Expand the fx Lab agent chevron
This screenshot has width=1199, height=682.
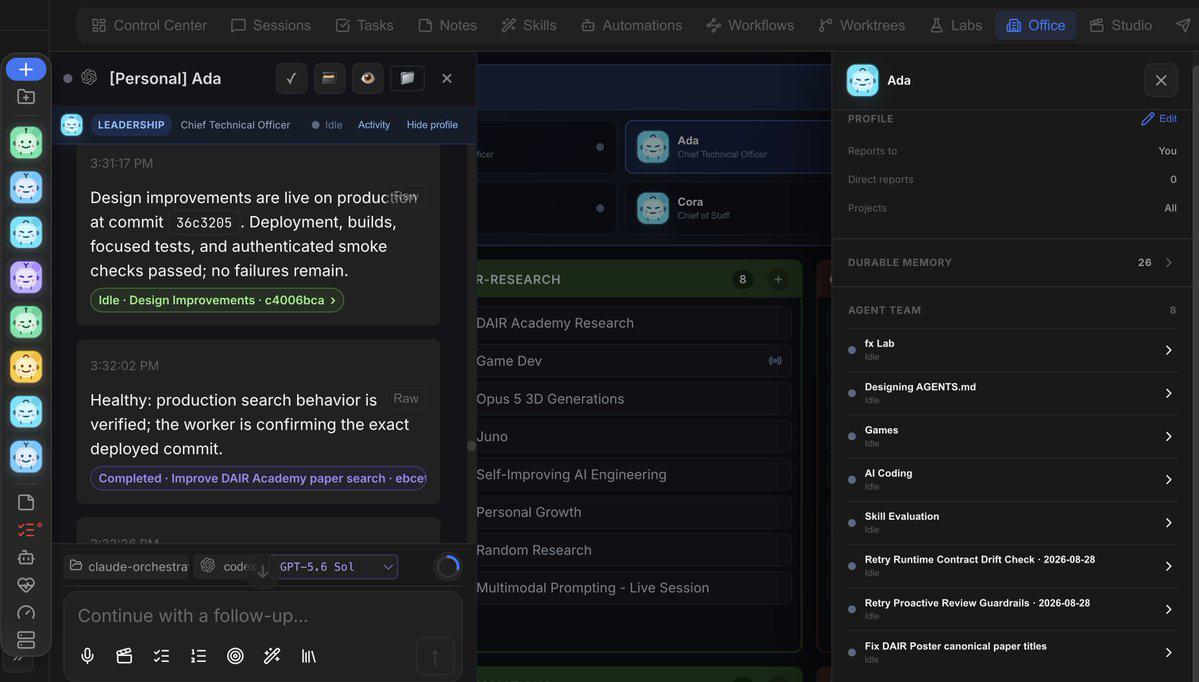pos(1168,350)
